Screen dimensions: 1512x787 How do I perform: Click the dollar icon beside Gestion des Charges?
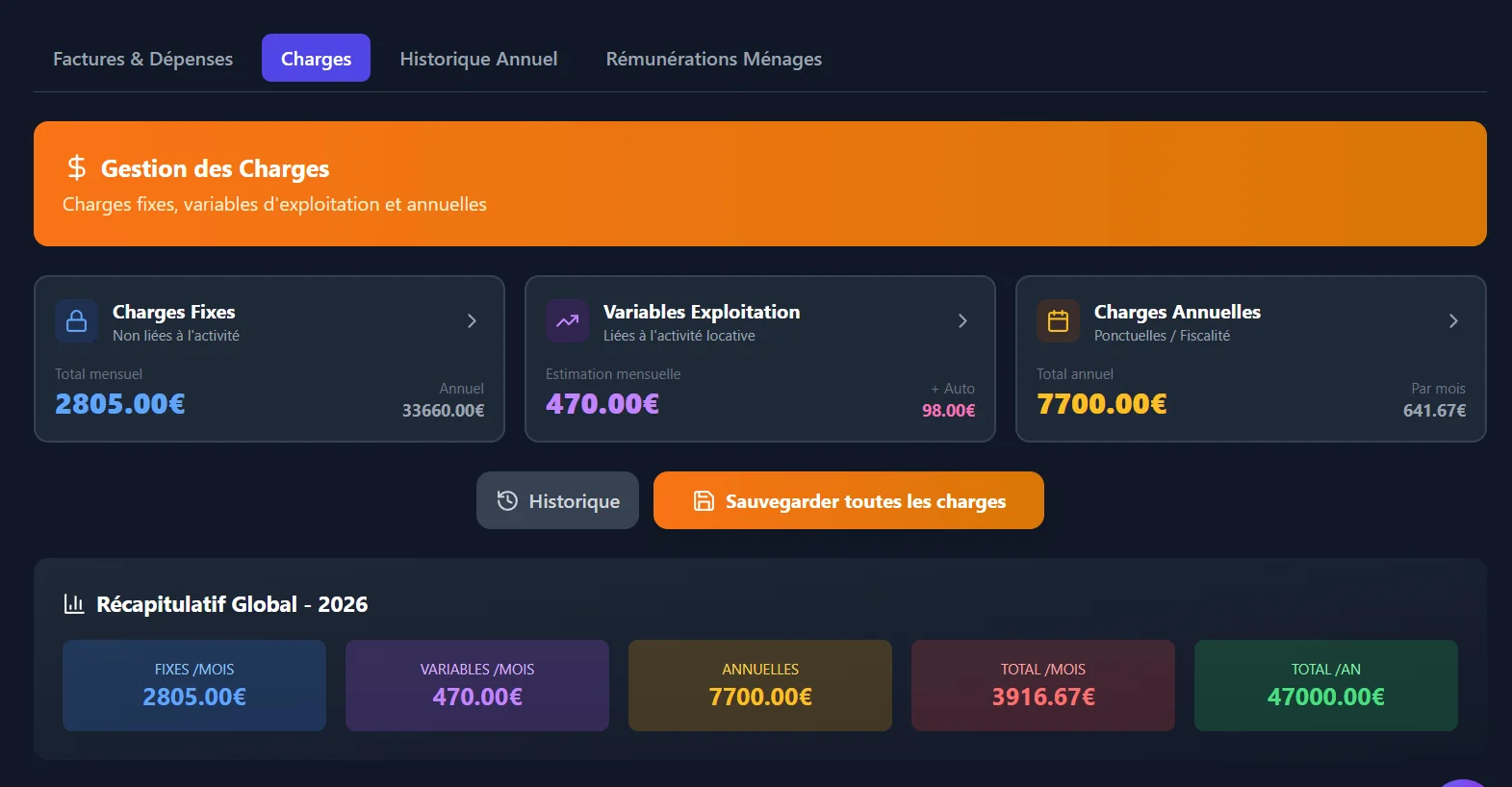tap(77, 168)
